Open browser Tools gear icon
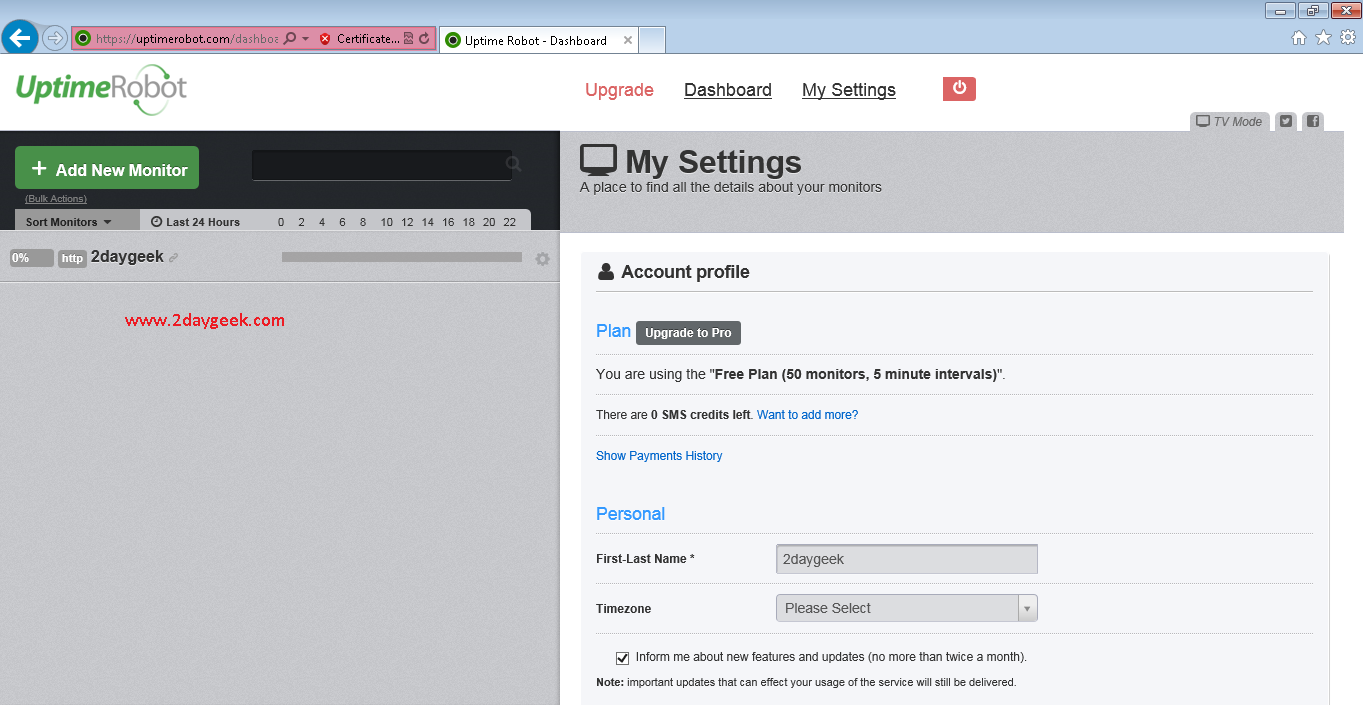1363x705 pixels. [x=1348, y=38]
